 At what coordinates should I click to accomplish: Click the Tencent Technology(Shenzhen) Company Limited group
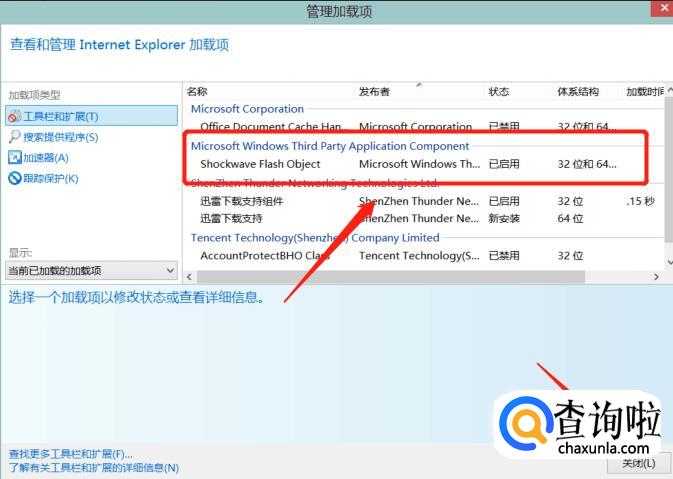[x=315, y=237]
